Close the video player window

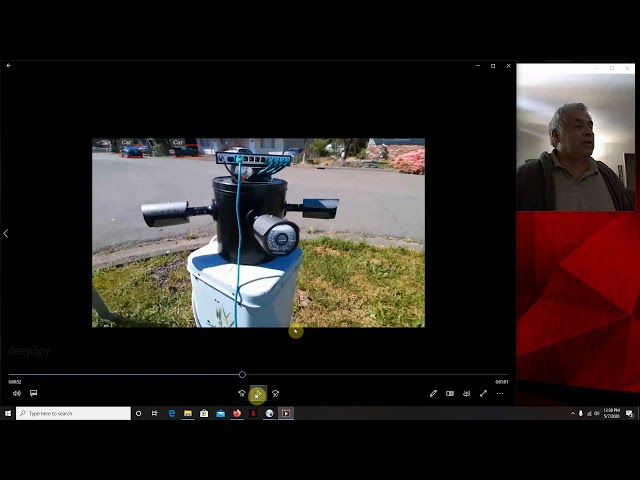[x=509, y=66]
